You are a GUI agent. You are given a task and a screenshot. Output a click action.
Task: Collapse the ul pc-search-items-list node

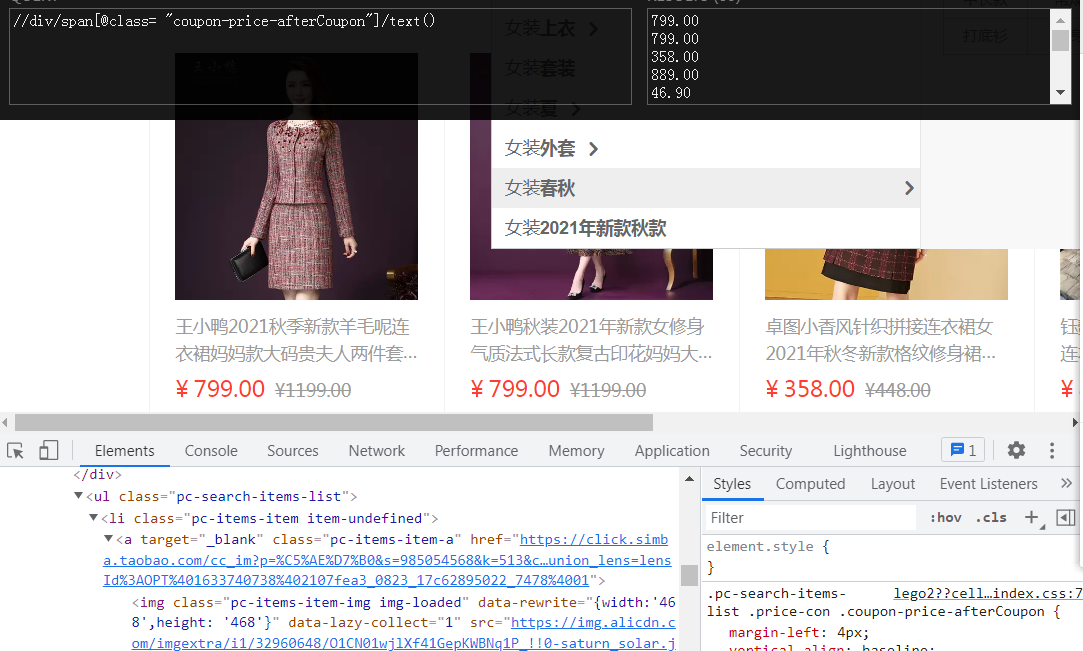(x=78, y=496)
